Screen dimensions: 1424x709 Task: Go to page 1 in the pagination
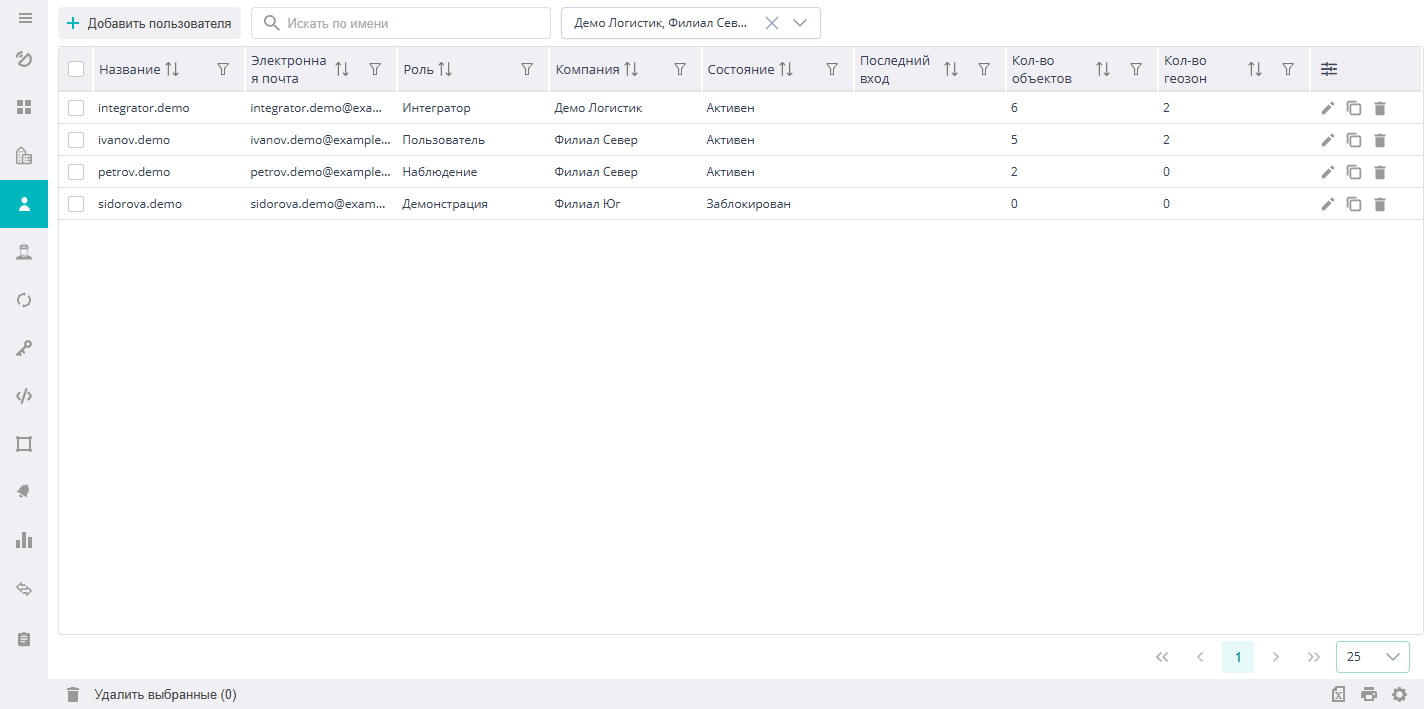pos(1238,657)
